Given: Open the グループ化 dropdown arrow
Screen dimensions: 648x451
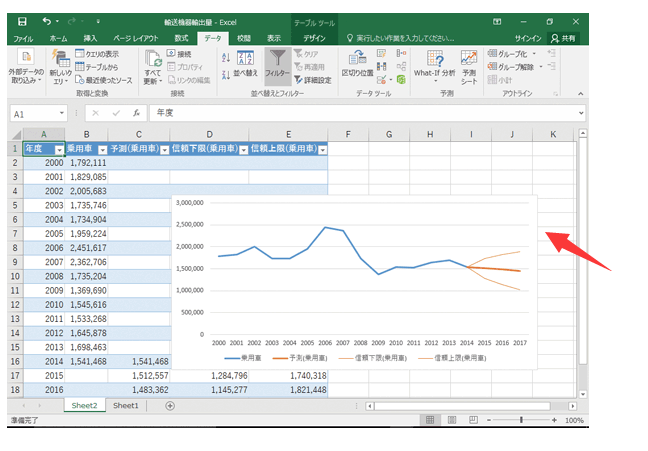Looking at the screenshot, I should (534, 54).
